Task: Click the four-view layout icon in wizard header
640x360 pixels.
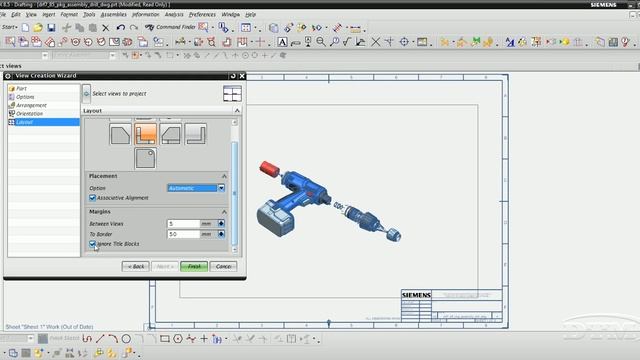Action: 232,93
